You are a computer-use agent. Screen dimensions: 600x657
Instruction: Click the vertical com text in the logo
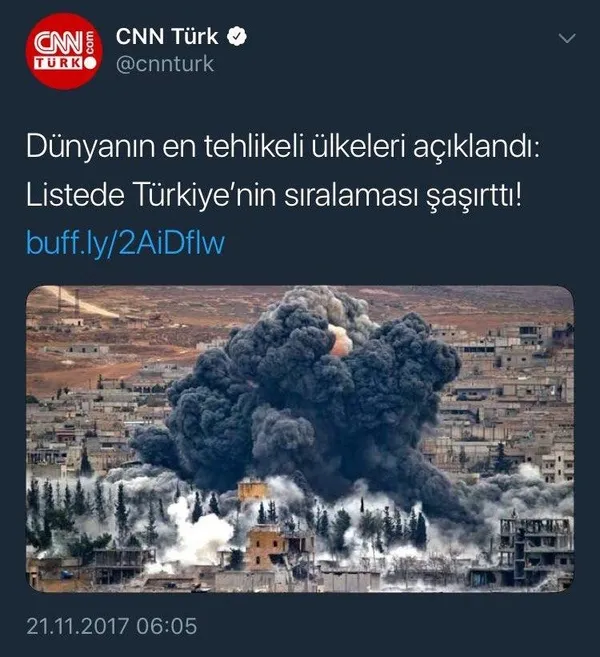[89, 43]
